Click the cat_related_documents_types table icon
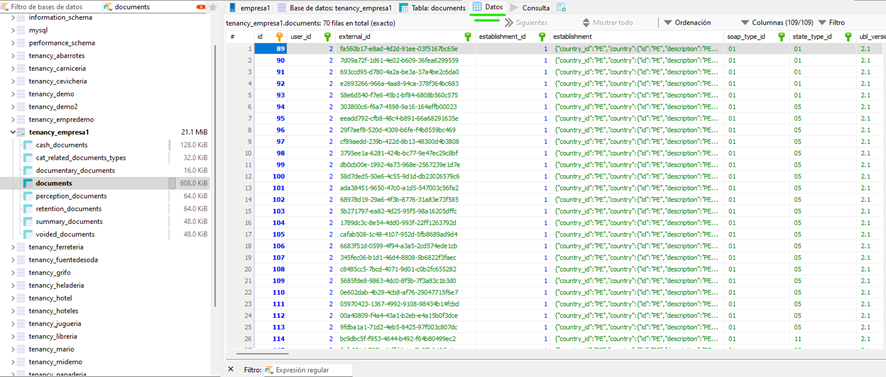The width and height of the screenshot is (886, 377). (28, 158)
